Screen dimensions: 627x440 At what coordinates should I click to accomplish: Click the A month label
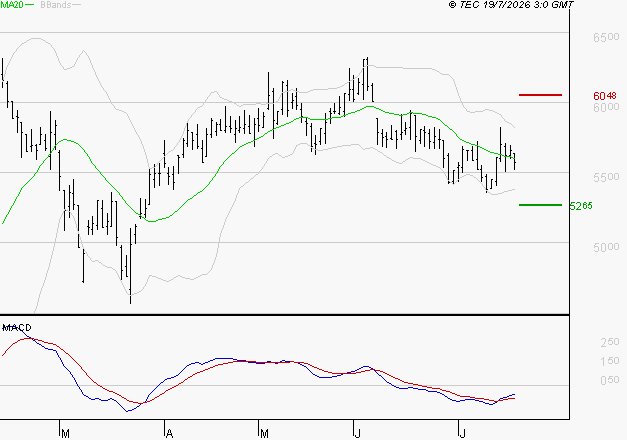pyautogui.click(x=169, y=434)
